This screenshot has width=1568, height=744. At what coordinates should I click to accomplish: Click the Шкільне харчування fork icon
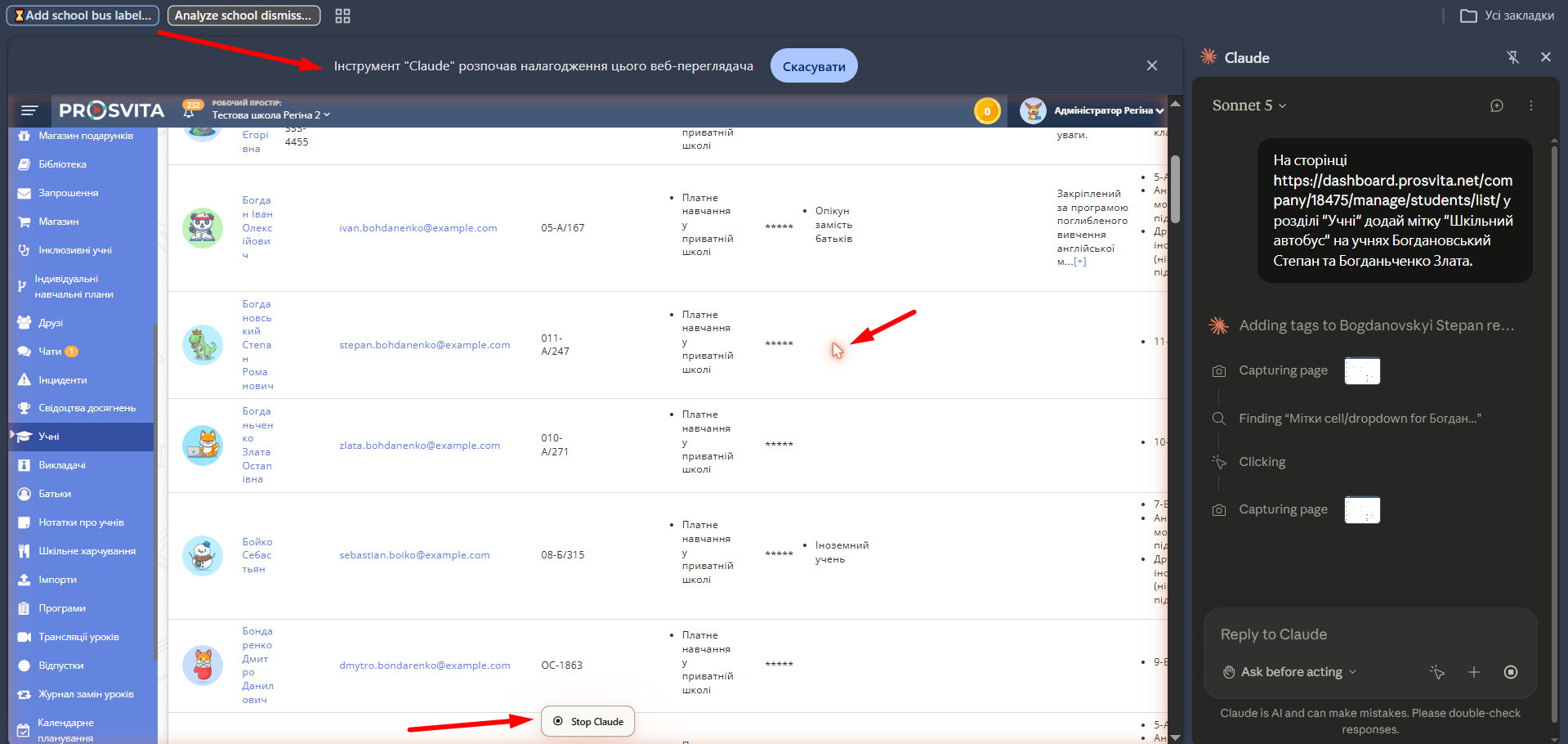(25, 551)
